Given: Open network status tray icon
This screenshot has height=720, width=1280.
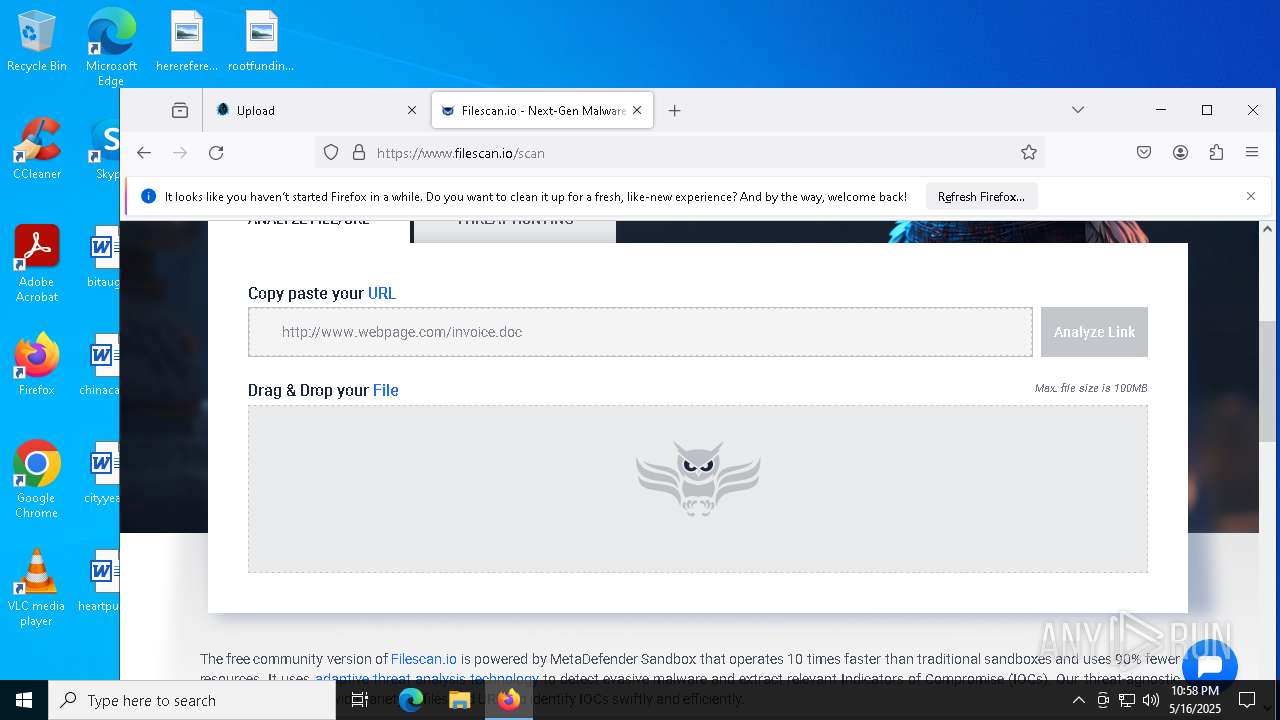Looking at the screenshot, I should click(1127, 700).
